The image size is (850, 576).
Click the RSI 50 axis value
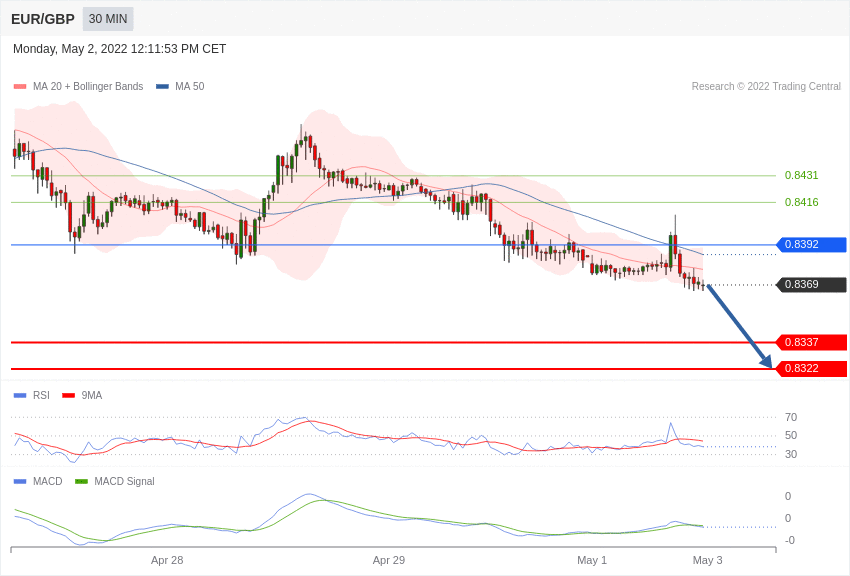(791, 435)
